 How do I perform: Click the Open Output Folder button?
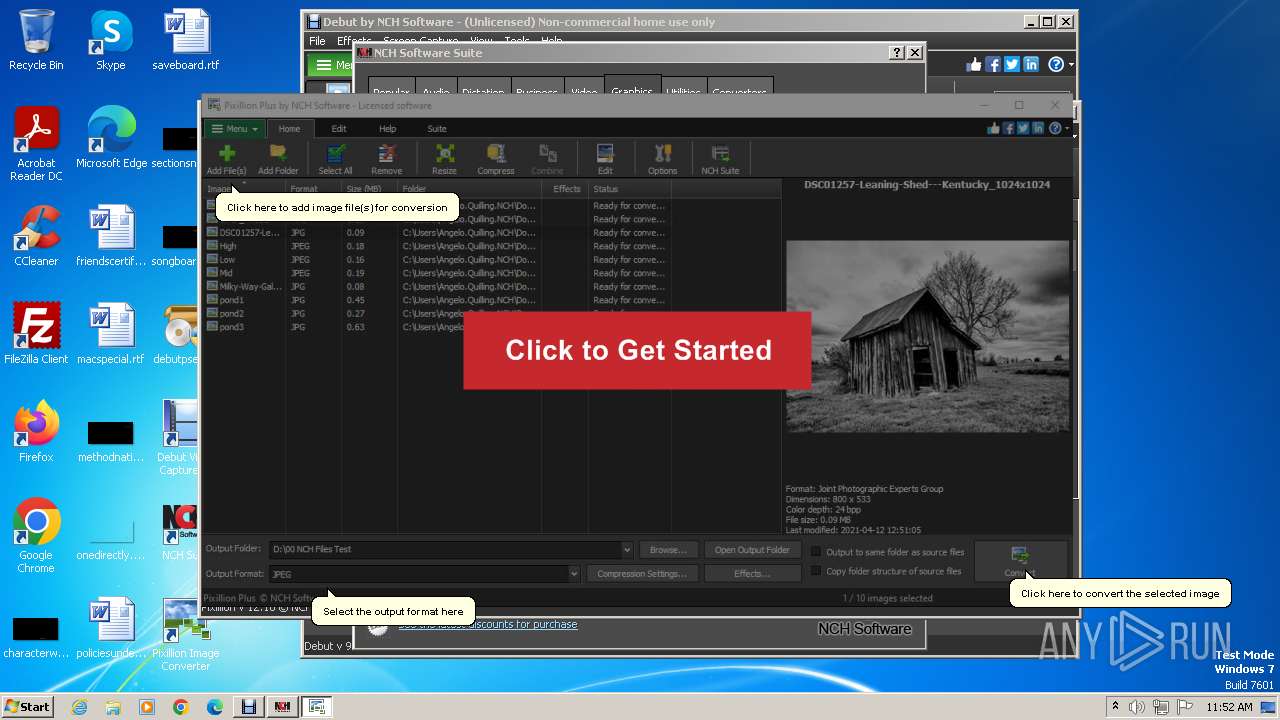pos(752,549)
